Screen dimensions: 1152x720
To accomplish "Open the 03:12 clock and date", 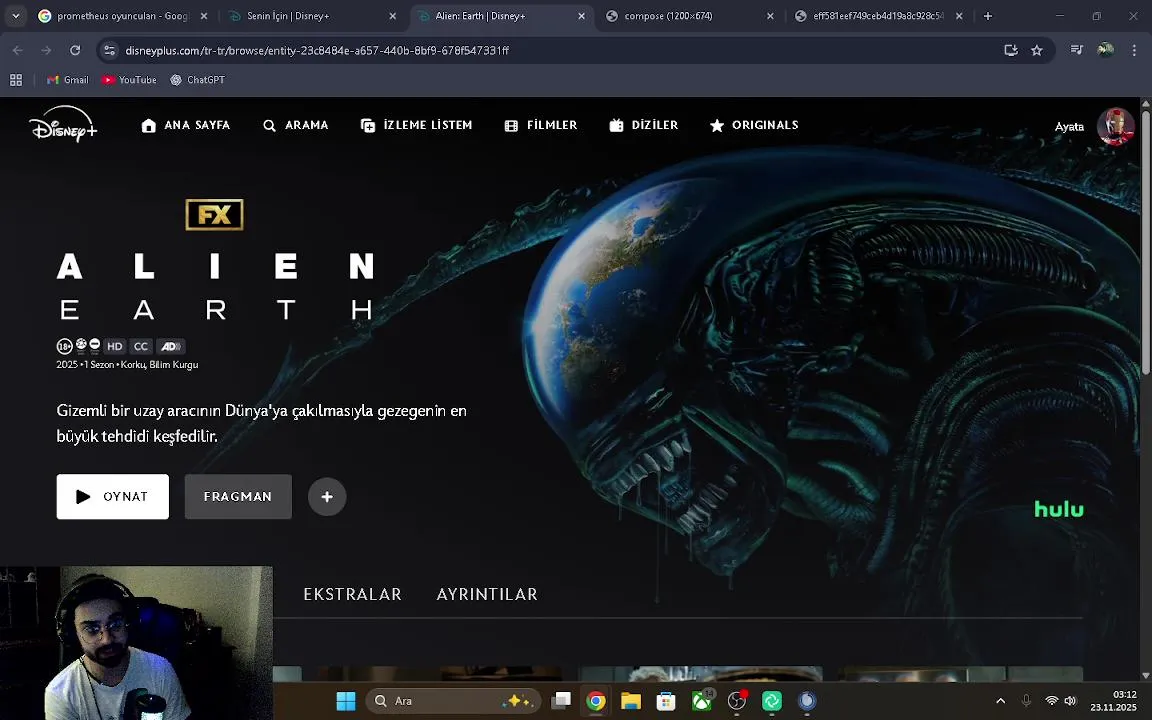I will point(1114,701).
